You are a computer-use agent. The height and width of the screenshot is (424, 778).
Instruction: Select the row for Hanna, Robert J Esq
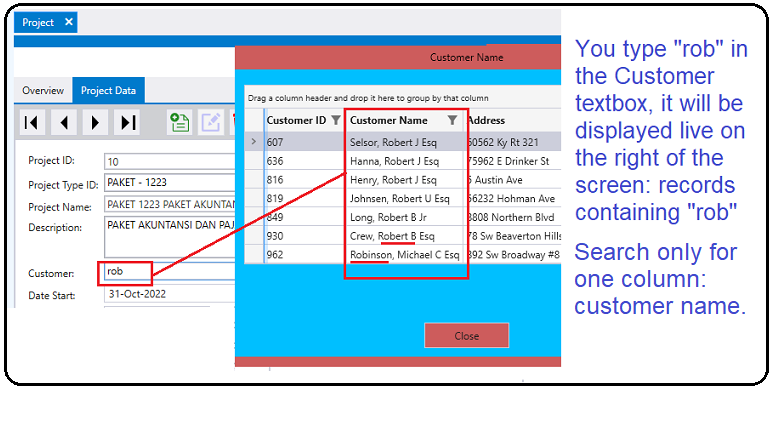coord(393,161)
